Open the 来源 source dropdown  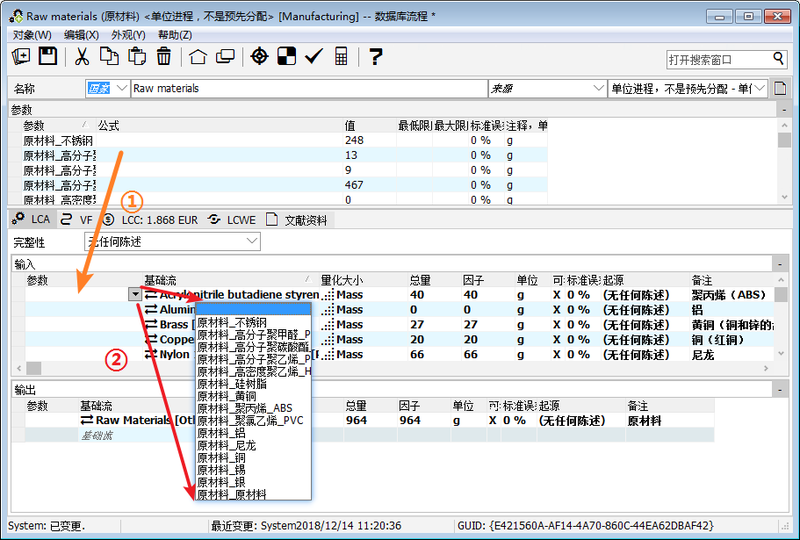coord(598,89)
